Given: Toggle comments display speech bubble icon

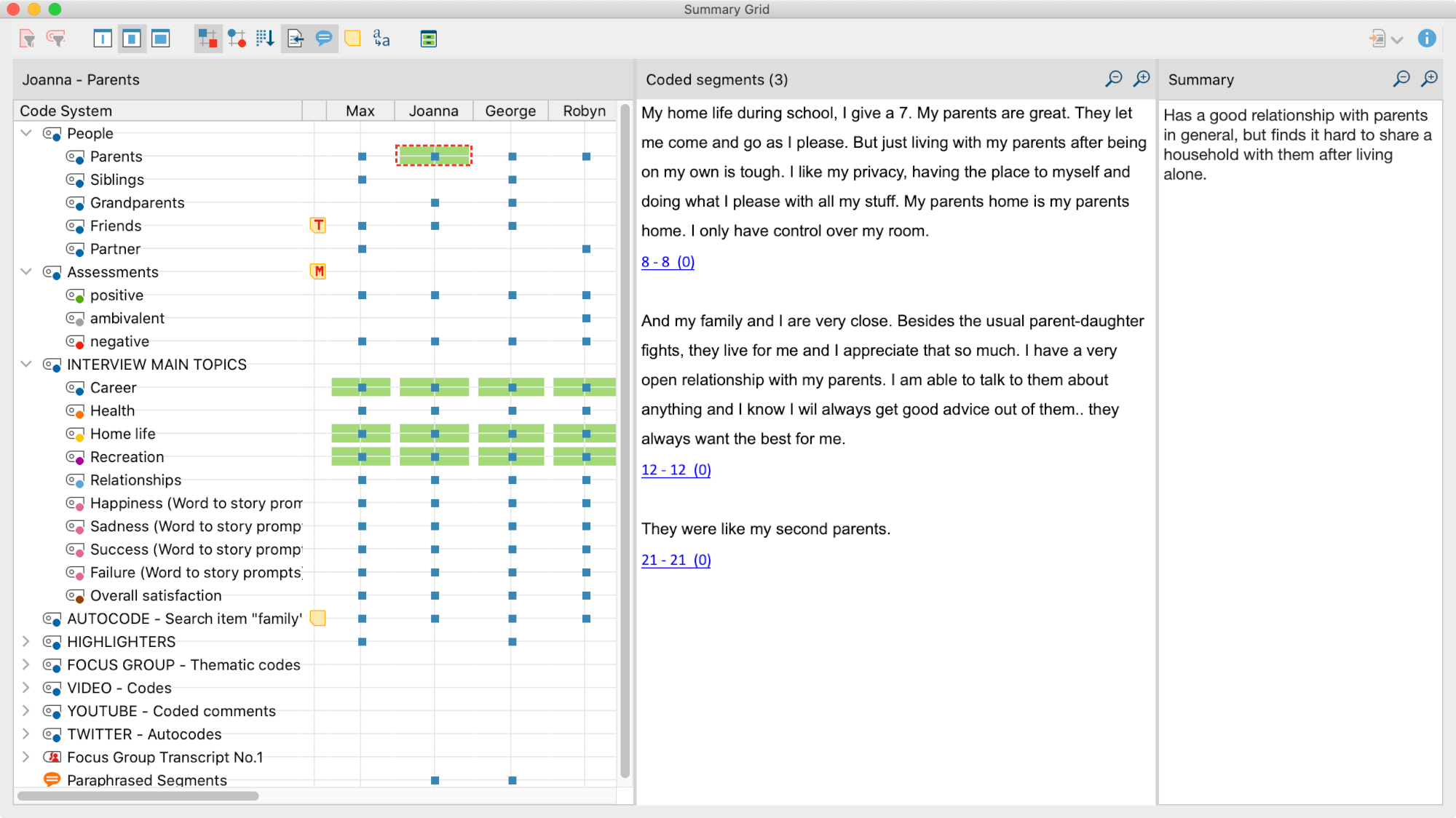Looking at the screenshot, I should click(x=324, y=39).
